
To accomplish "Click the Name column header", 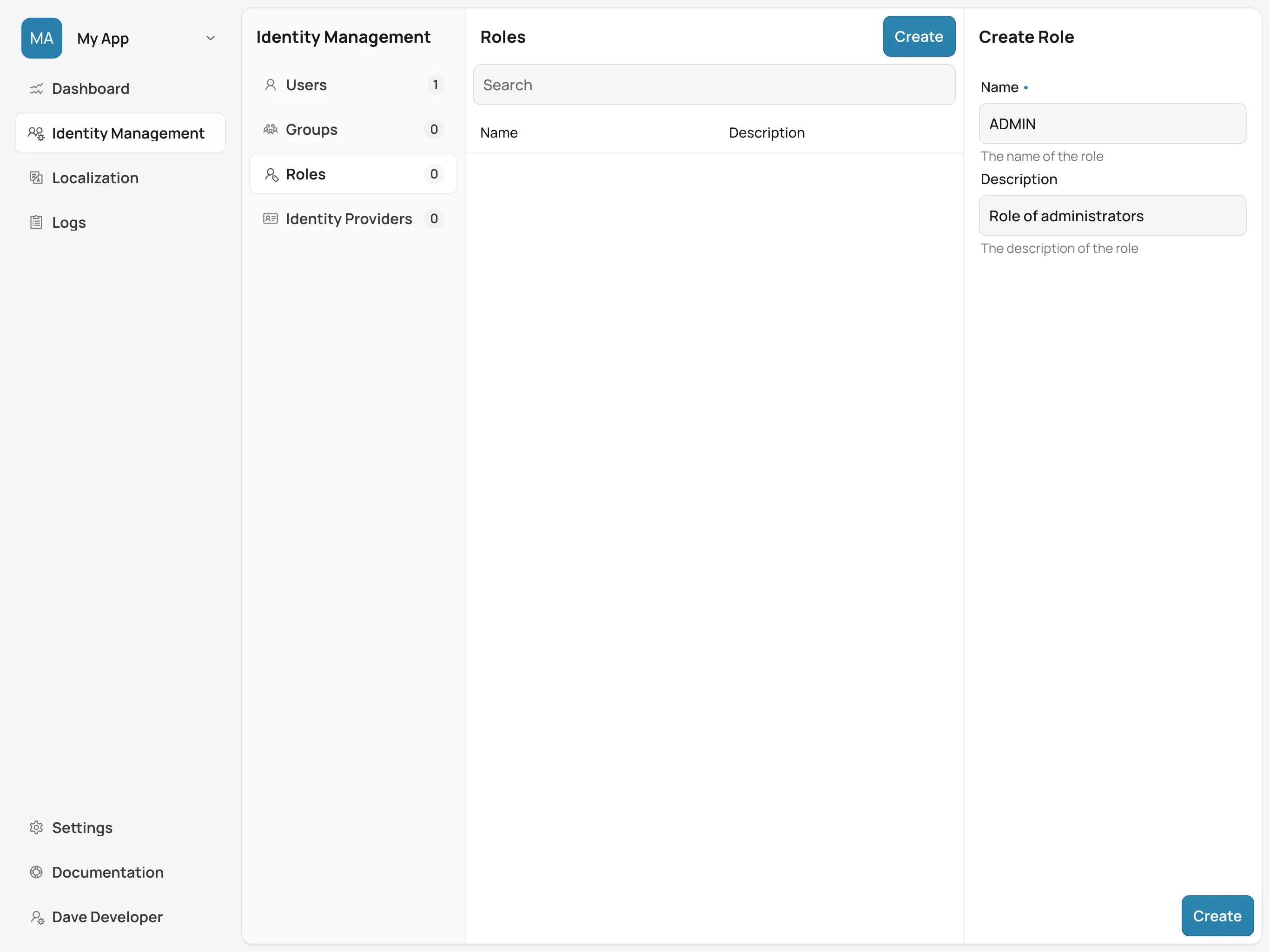I will [499, 132].
